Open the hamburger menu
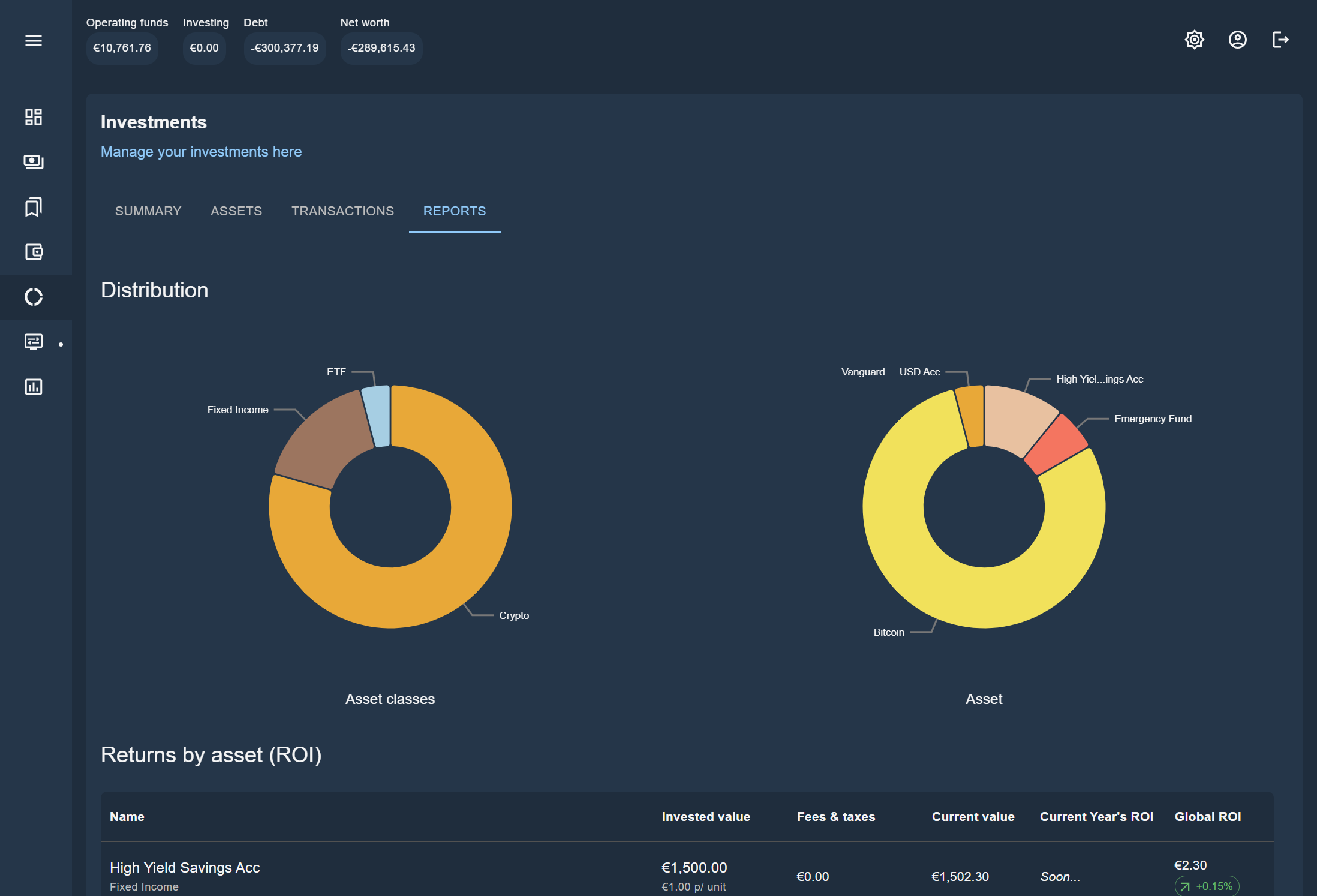This screenshot has width=1317, height=896. (x=34, y=41)
